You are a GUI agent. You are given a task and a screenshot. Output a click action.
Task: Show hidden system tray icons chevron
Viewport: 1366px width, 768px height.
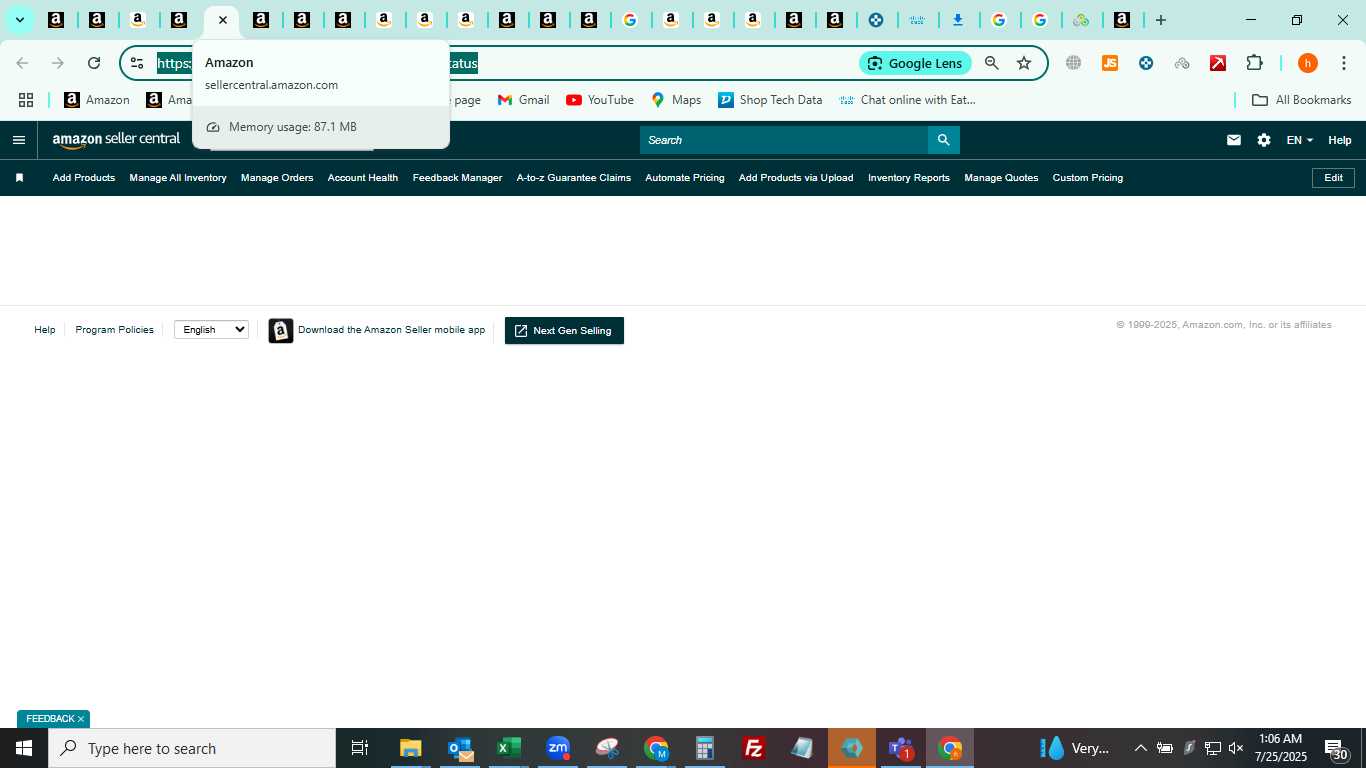[1140, 748]
